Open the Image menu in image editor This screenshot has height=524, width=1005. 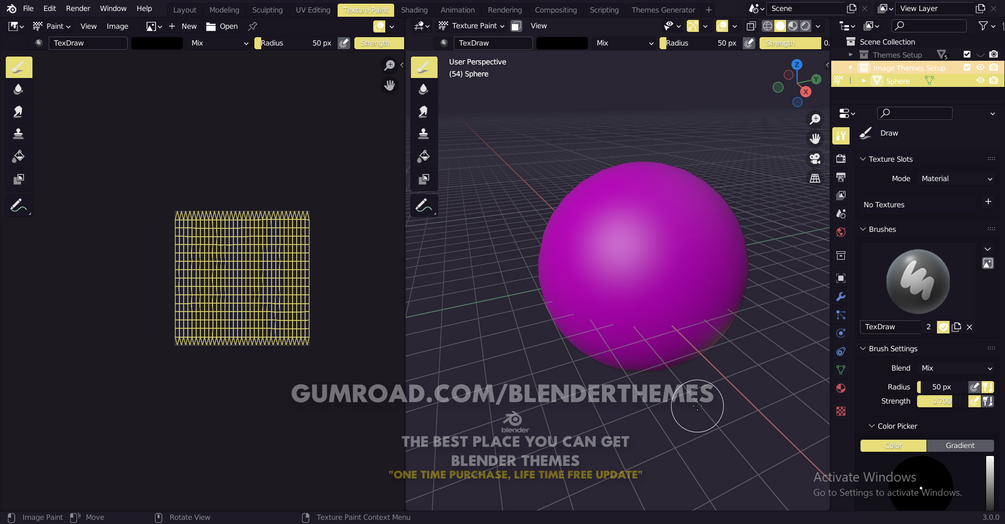(117, 26)
